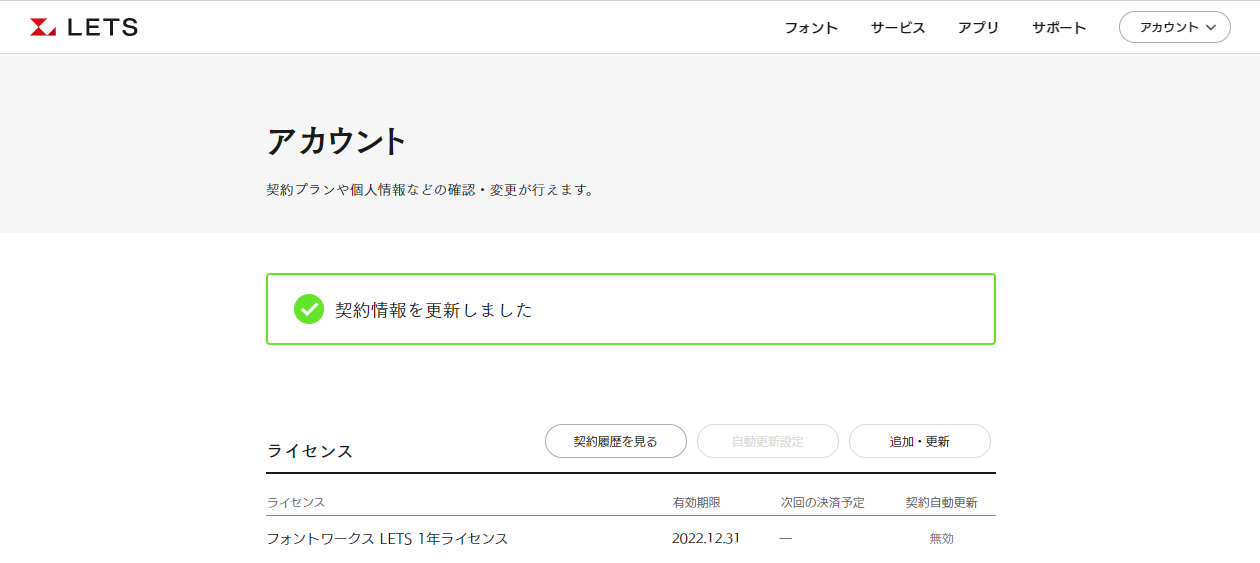
Task: Click the chevron arrow in アカウント button
Action: 1211,28
